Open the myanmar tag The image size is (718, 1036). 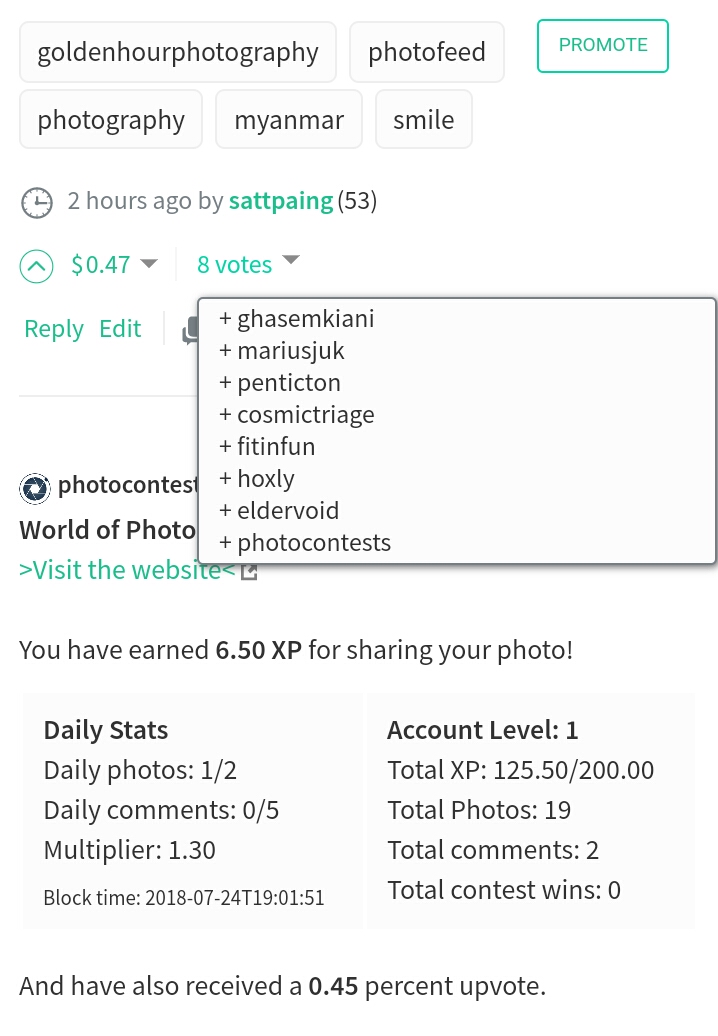coord(288,119)
